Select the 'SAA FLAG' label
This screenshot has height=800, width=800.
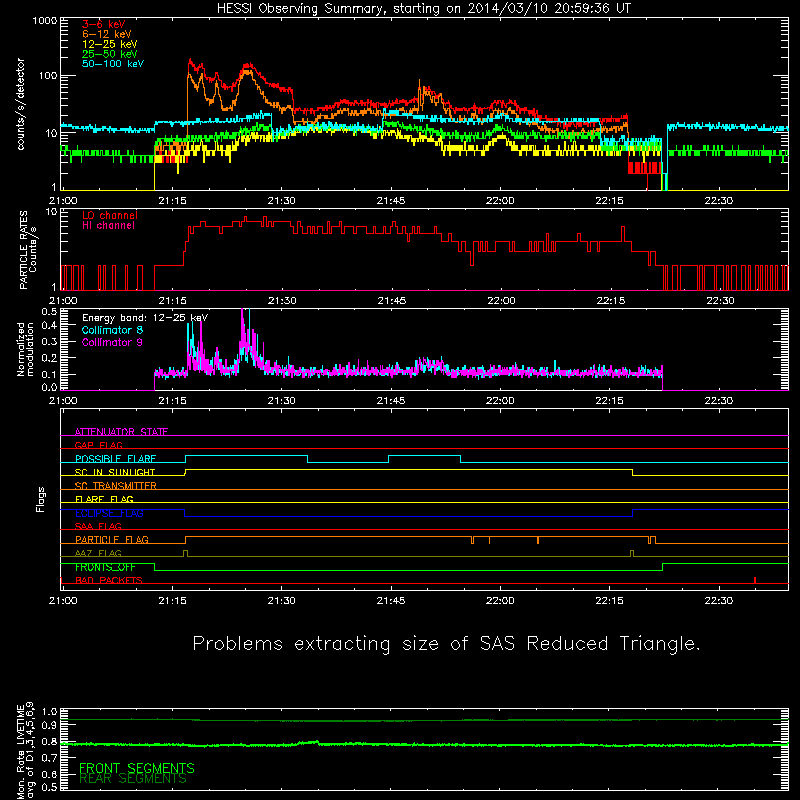click(x=98, y=526)
